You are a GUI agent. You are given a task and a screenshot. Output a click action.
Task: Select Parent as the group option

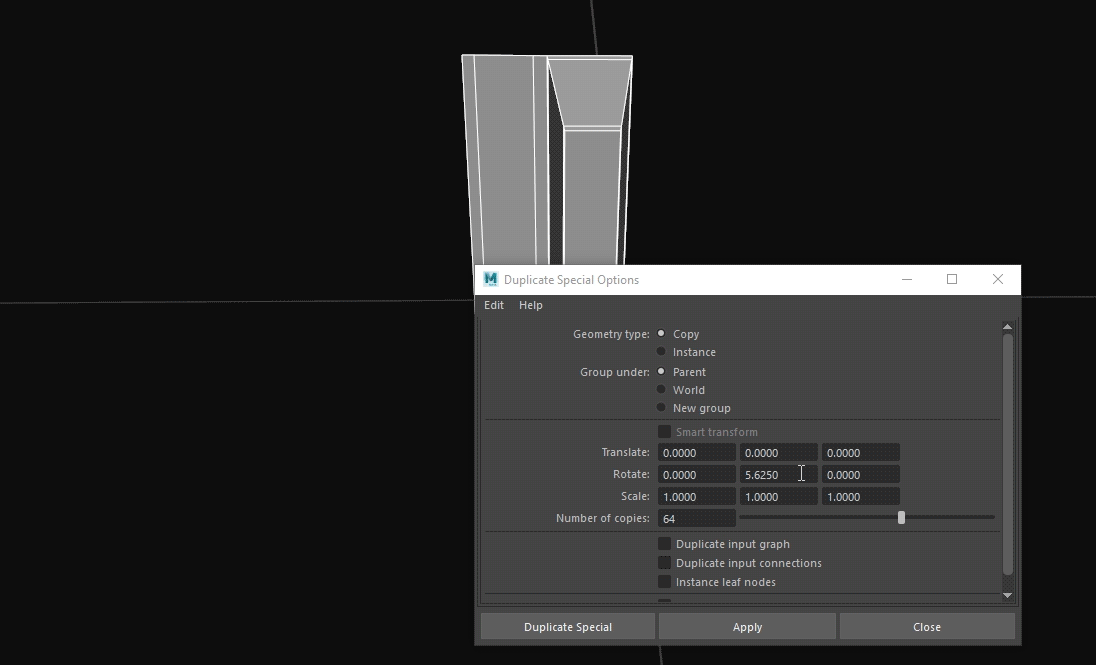[661, 371]
